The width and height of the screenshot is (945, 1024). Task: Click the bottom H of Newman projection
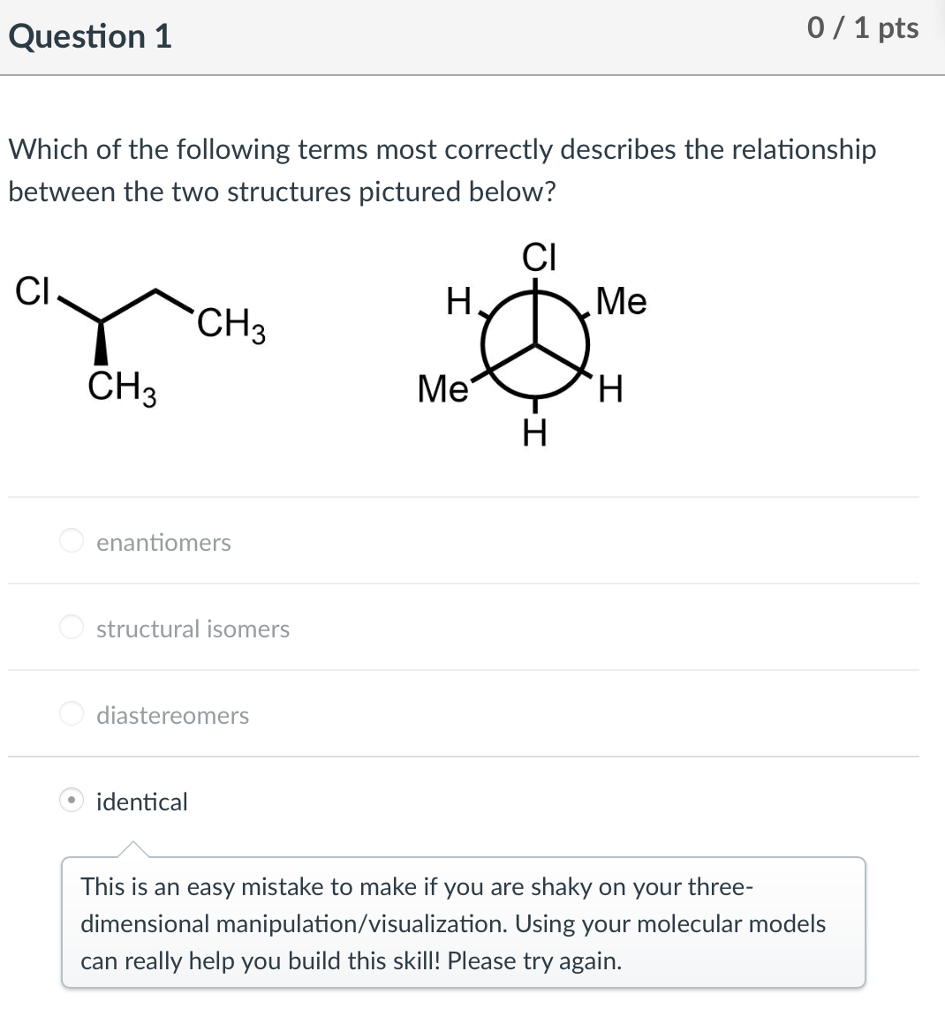point(535,432)
